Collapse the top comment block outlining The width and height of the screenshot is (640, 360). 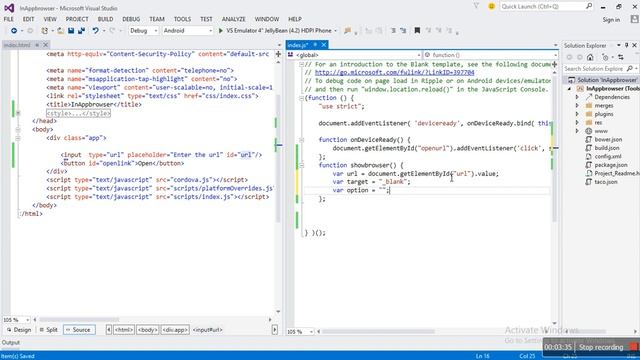[x=302, y=64]
